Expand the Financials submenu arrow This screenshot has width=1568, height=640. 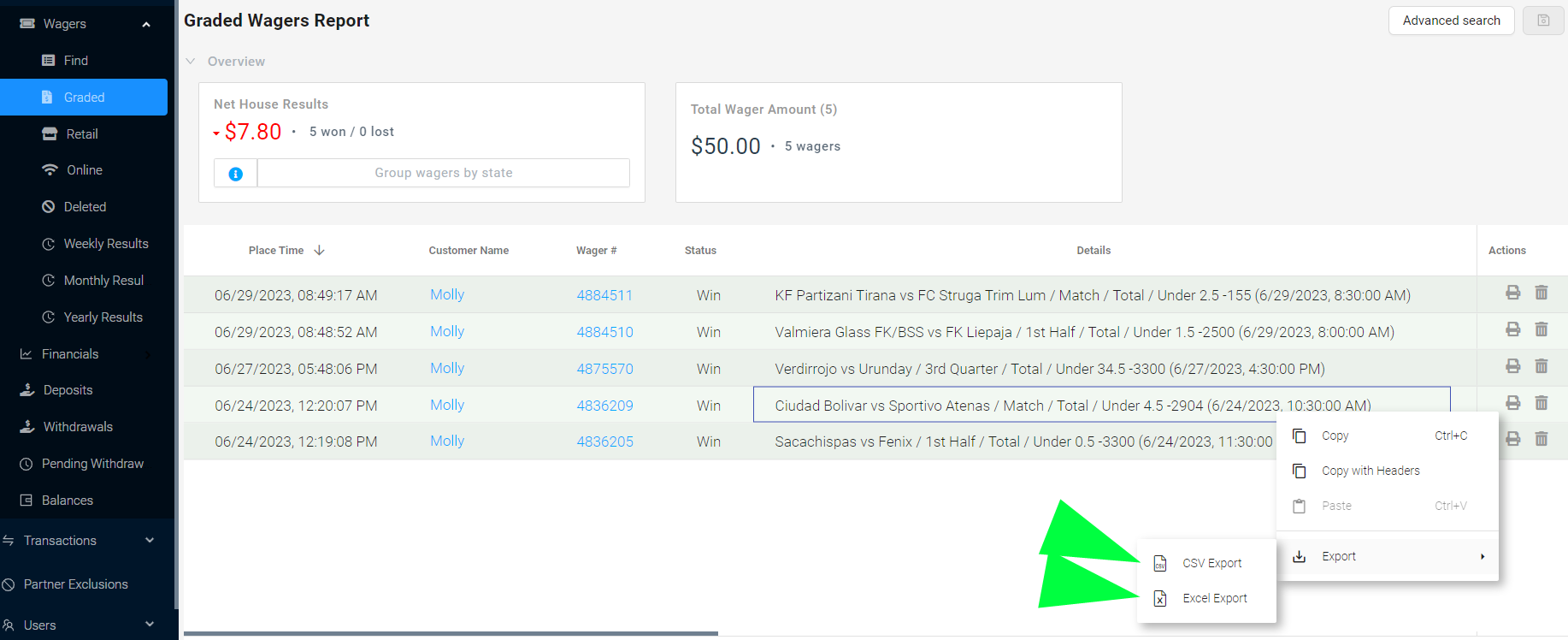[148, 354]
